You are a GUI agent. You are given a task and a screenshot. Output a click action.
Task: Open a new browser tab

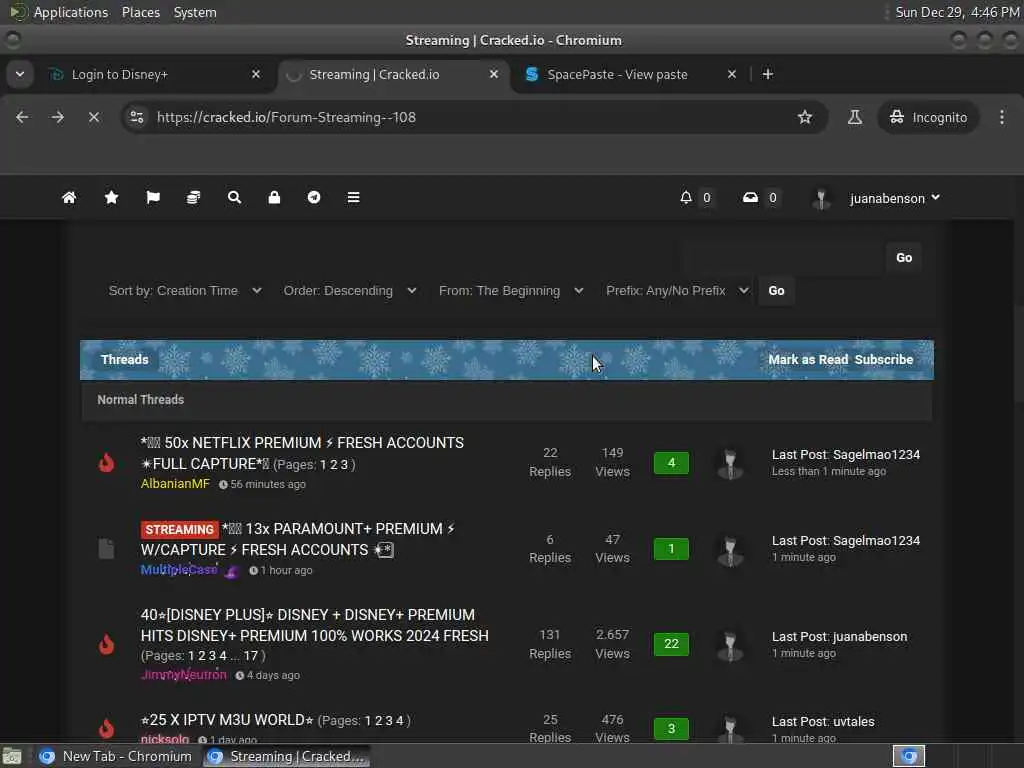(x=768, y=74)
